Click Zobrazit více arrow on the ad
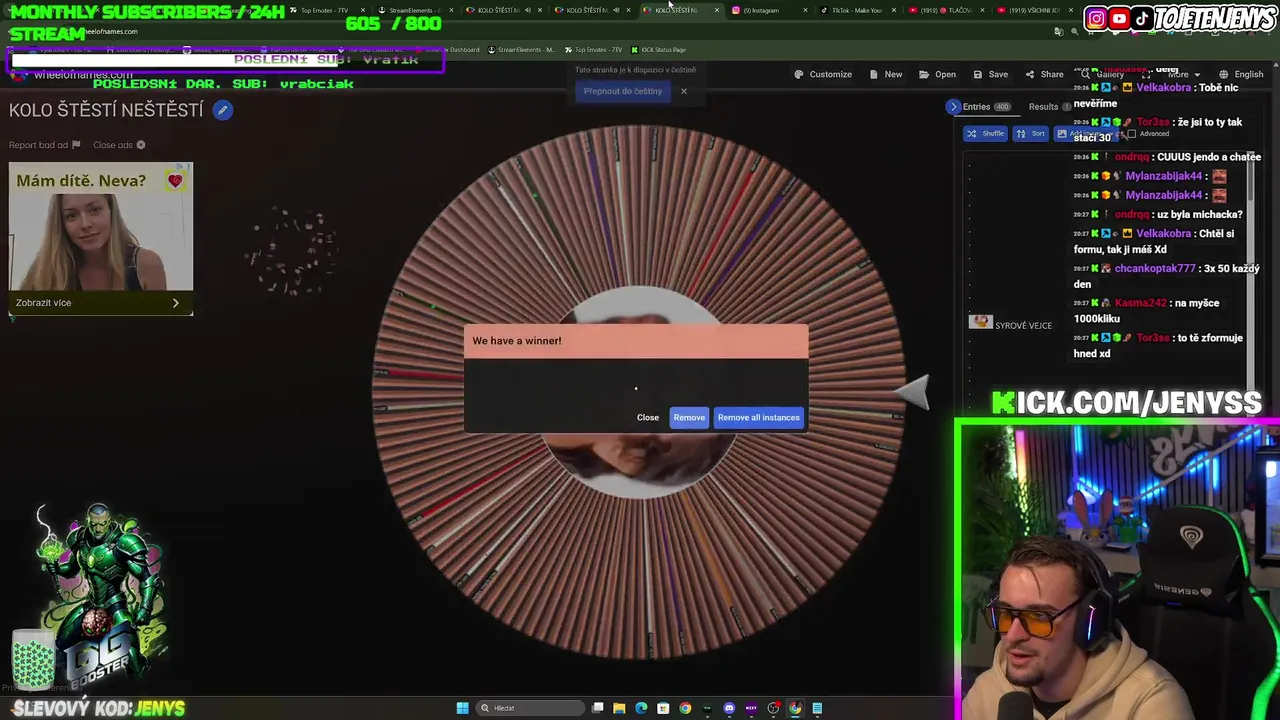 pyautogui.click(x=175, y=303)
